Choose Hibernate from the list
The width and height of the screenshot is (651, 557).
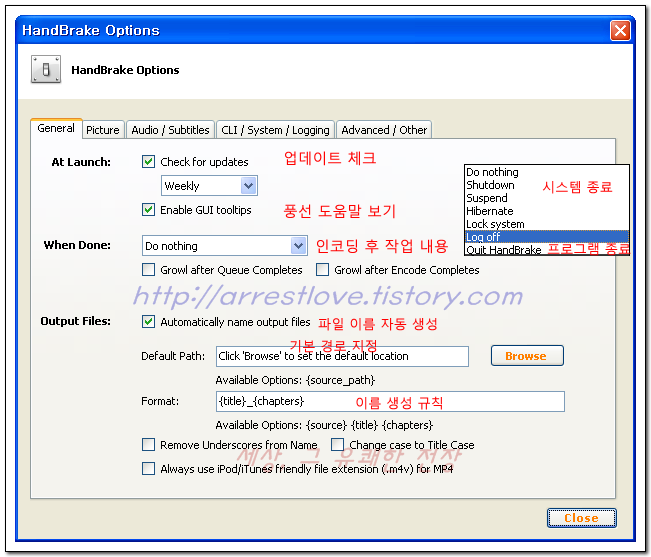pyautogui.click(x=547, y=211)
